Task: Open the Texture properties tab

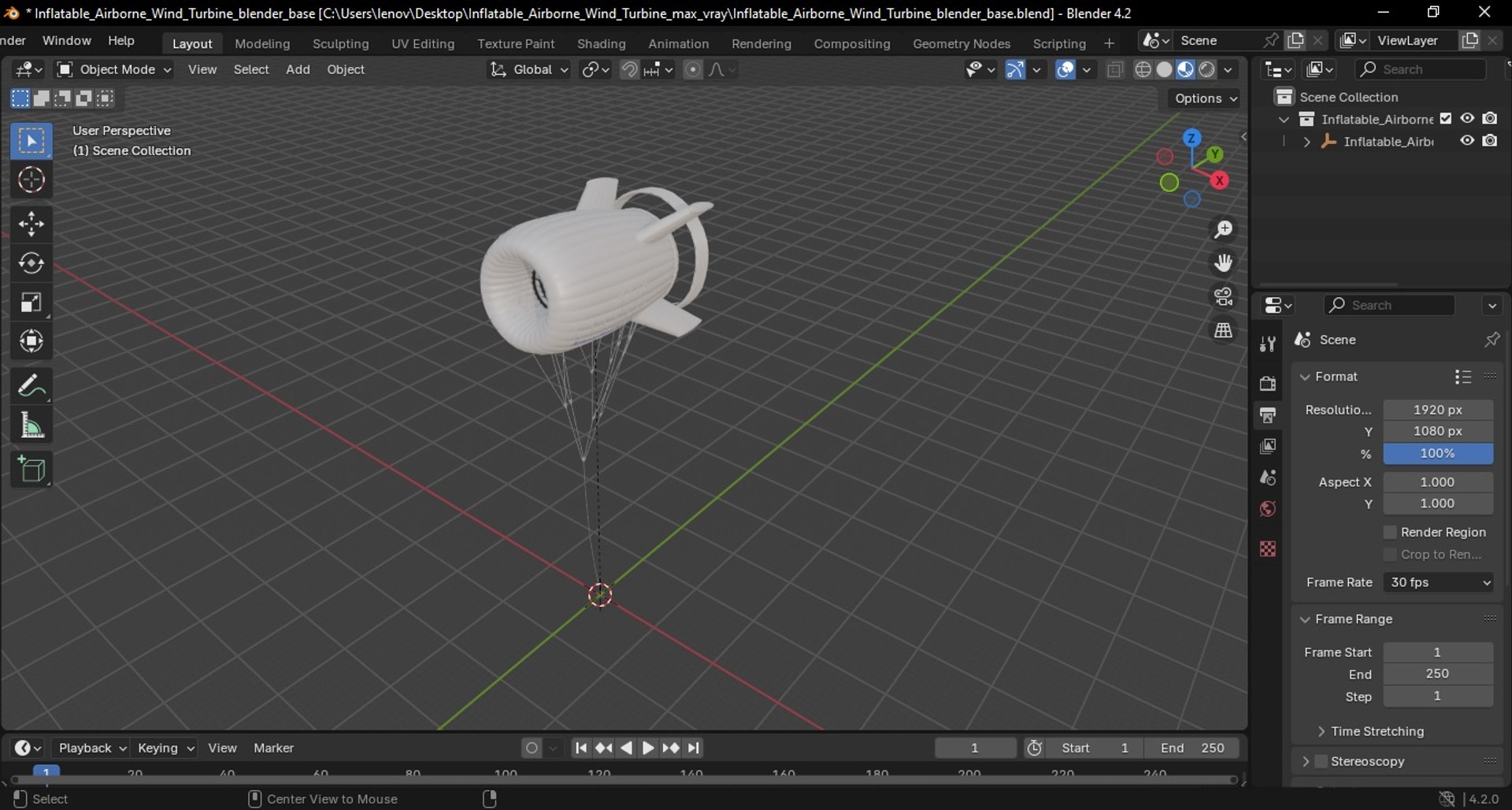Action: click(1268, 548)
